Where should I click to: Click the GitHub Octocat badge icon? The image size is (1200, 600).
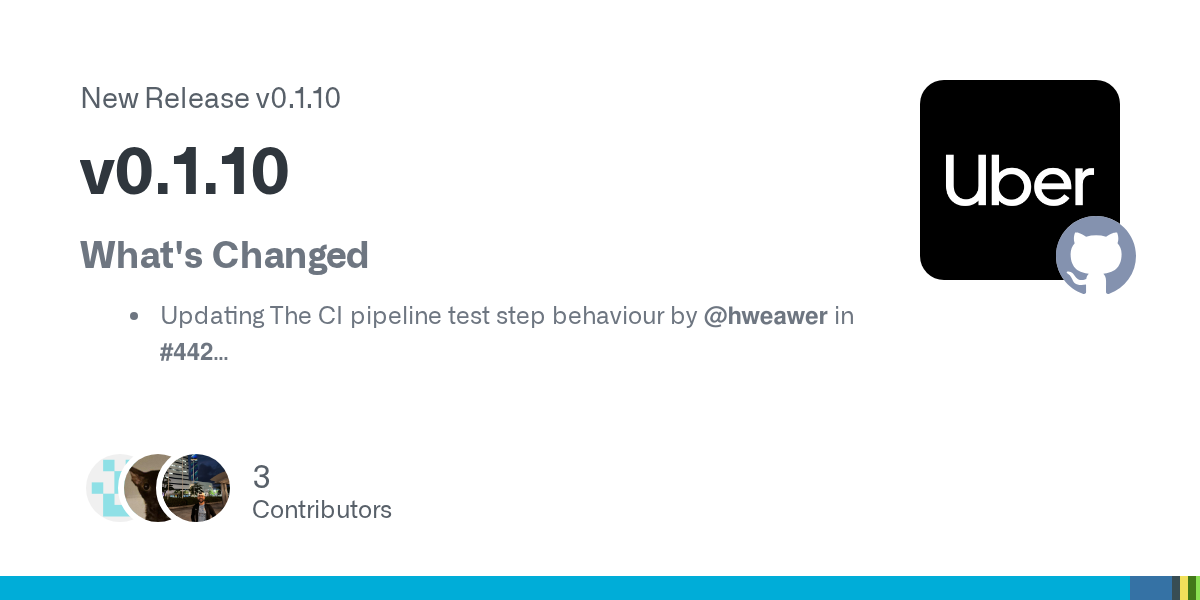point(1096,255)
